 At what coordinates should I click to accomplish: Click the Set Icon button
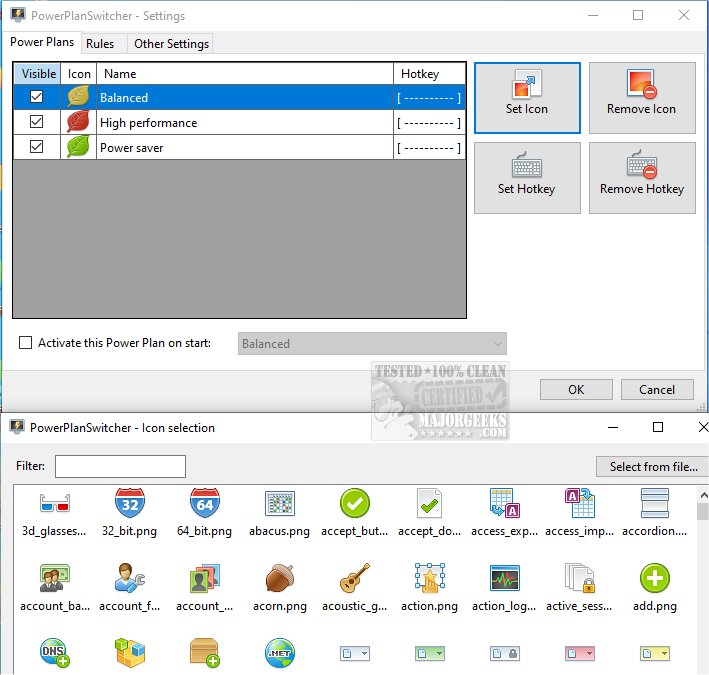pos(527,98)
